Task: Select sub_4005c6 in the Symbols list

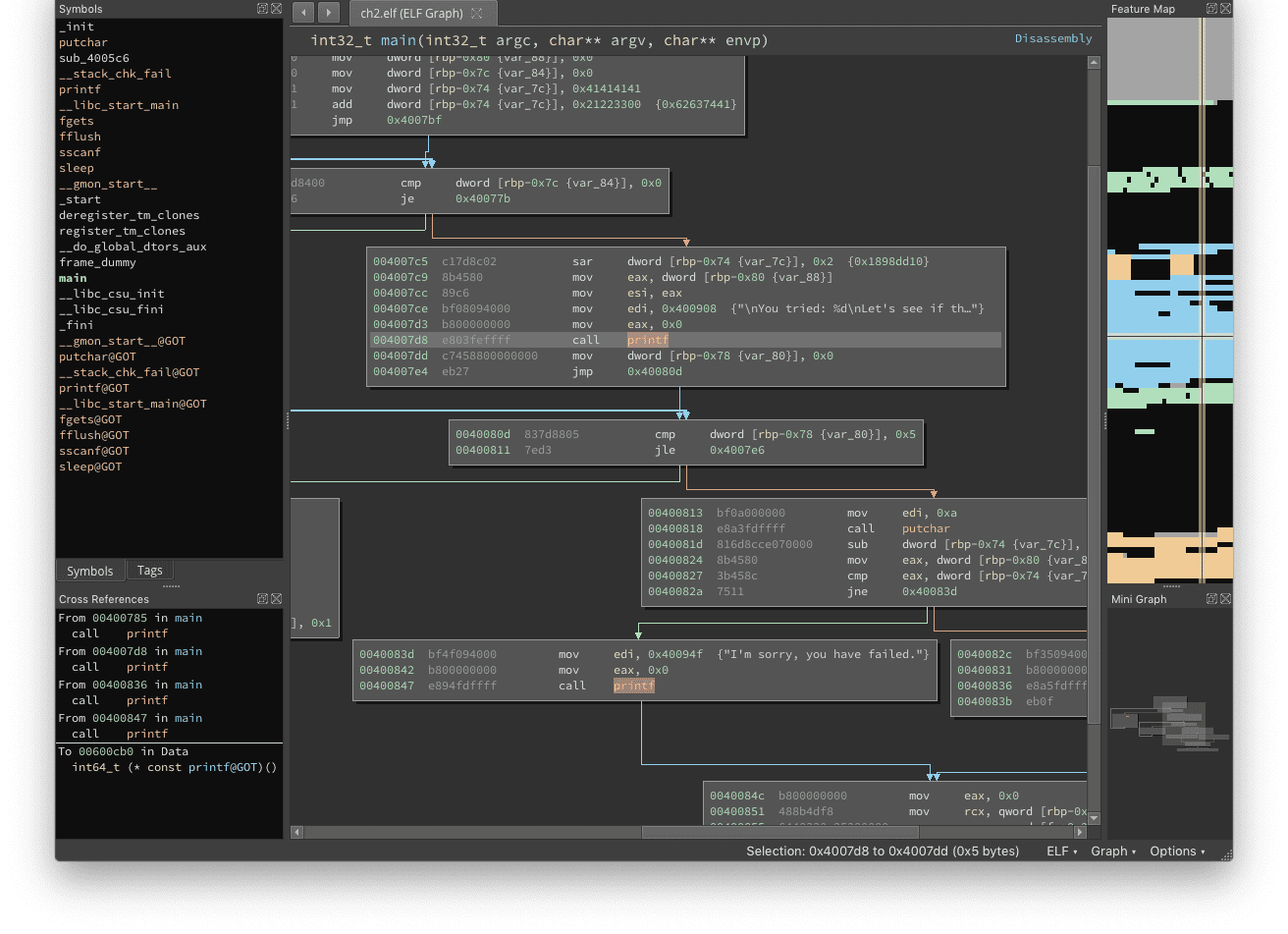Action: coord(93,58)
